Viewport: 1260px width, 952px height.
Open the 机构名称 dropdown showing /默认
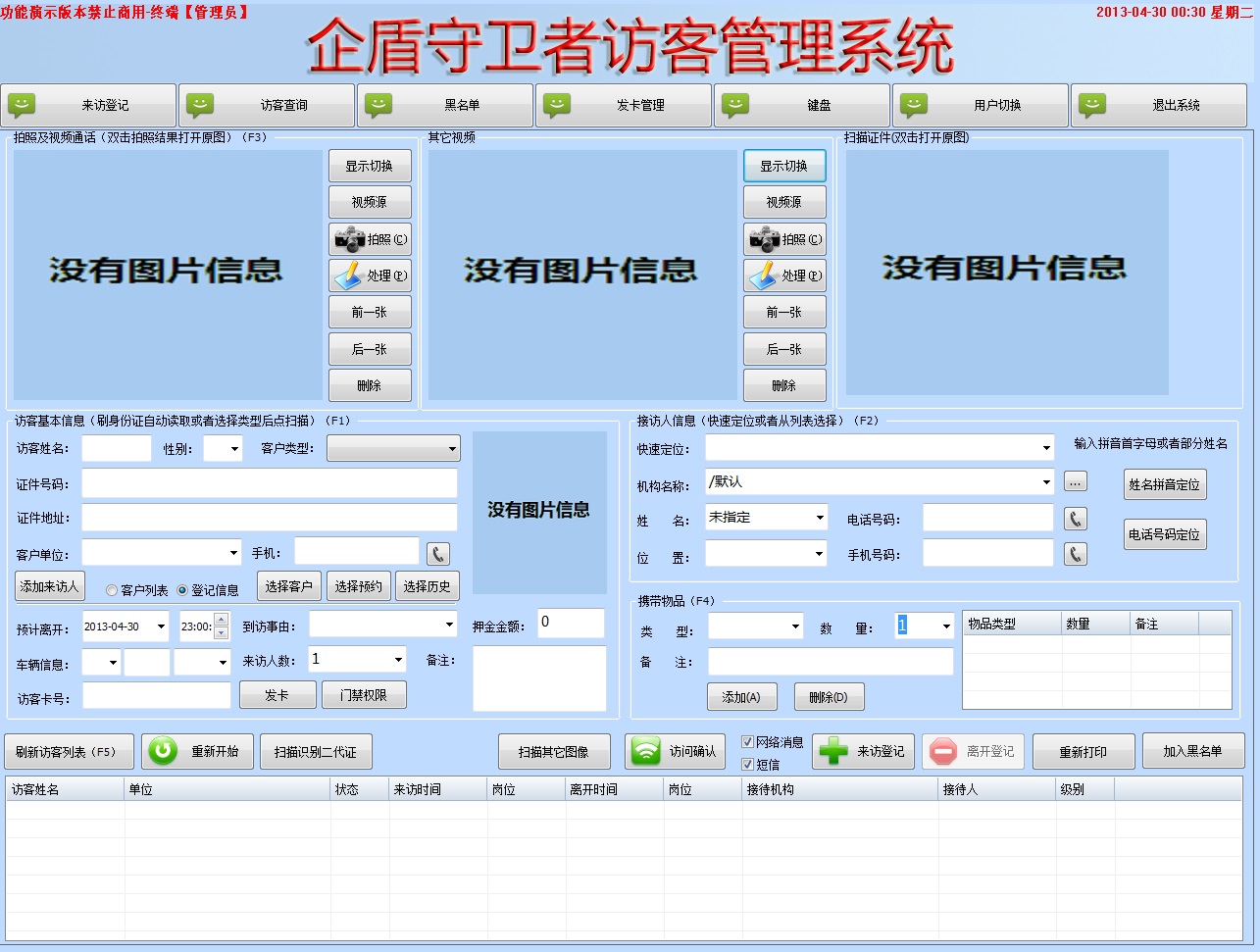point(1046,482)
